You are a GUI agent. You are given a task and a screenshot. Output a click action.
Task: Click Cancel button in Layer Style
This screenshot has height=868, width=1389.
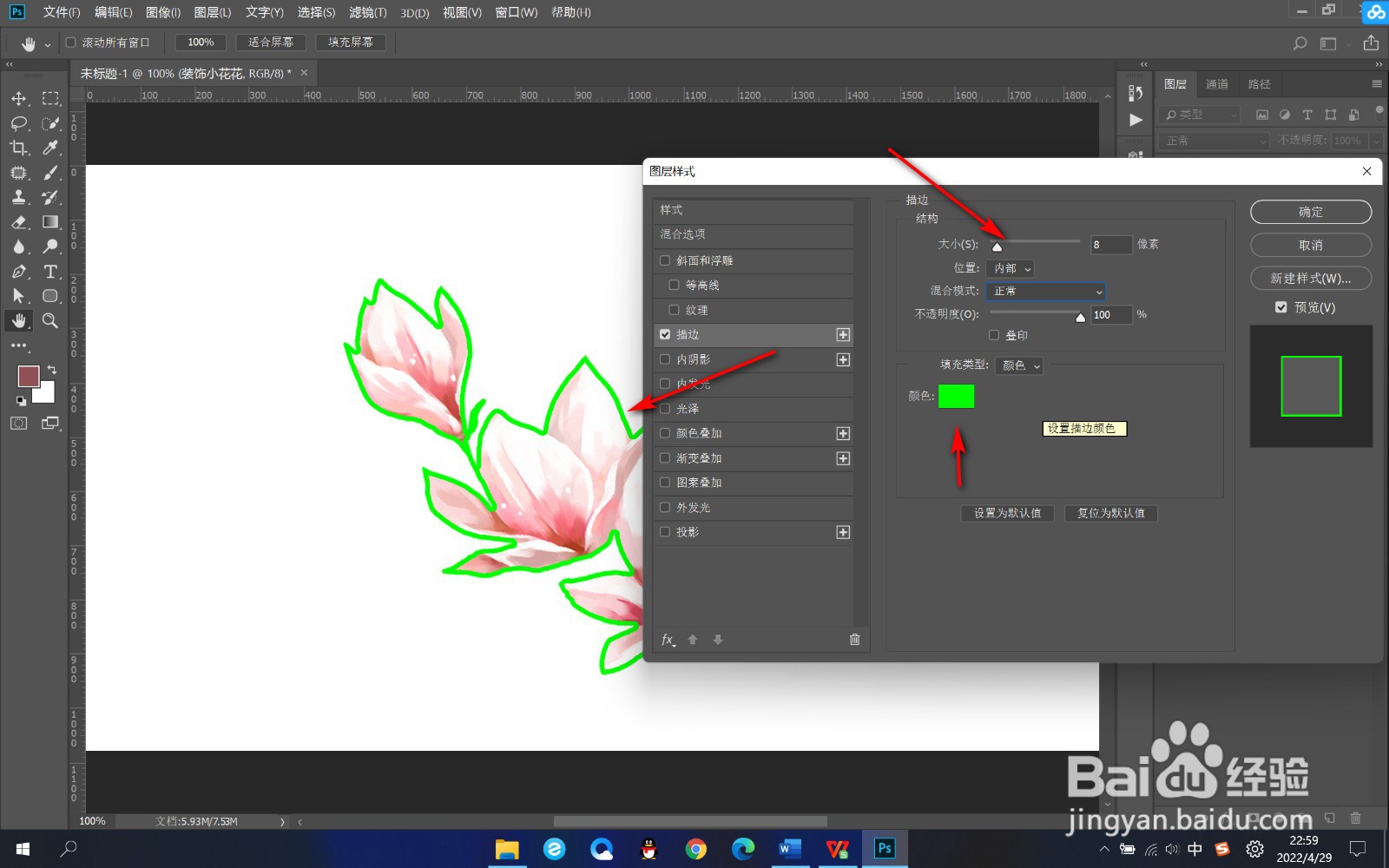click(1311, 245)
